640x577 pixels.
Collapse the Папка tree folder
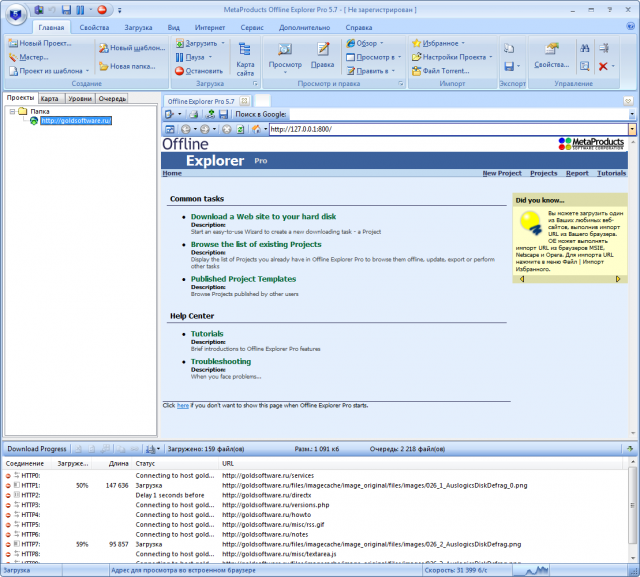tap(12, 111)
